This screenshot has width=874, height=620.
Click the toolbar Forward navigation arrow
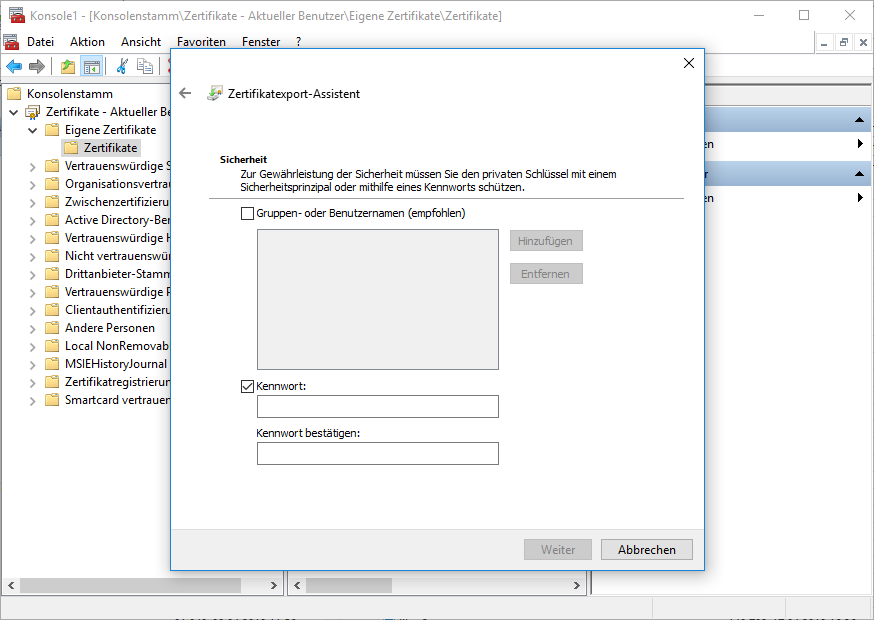point(37,66)
